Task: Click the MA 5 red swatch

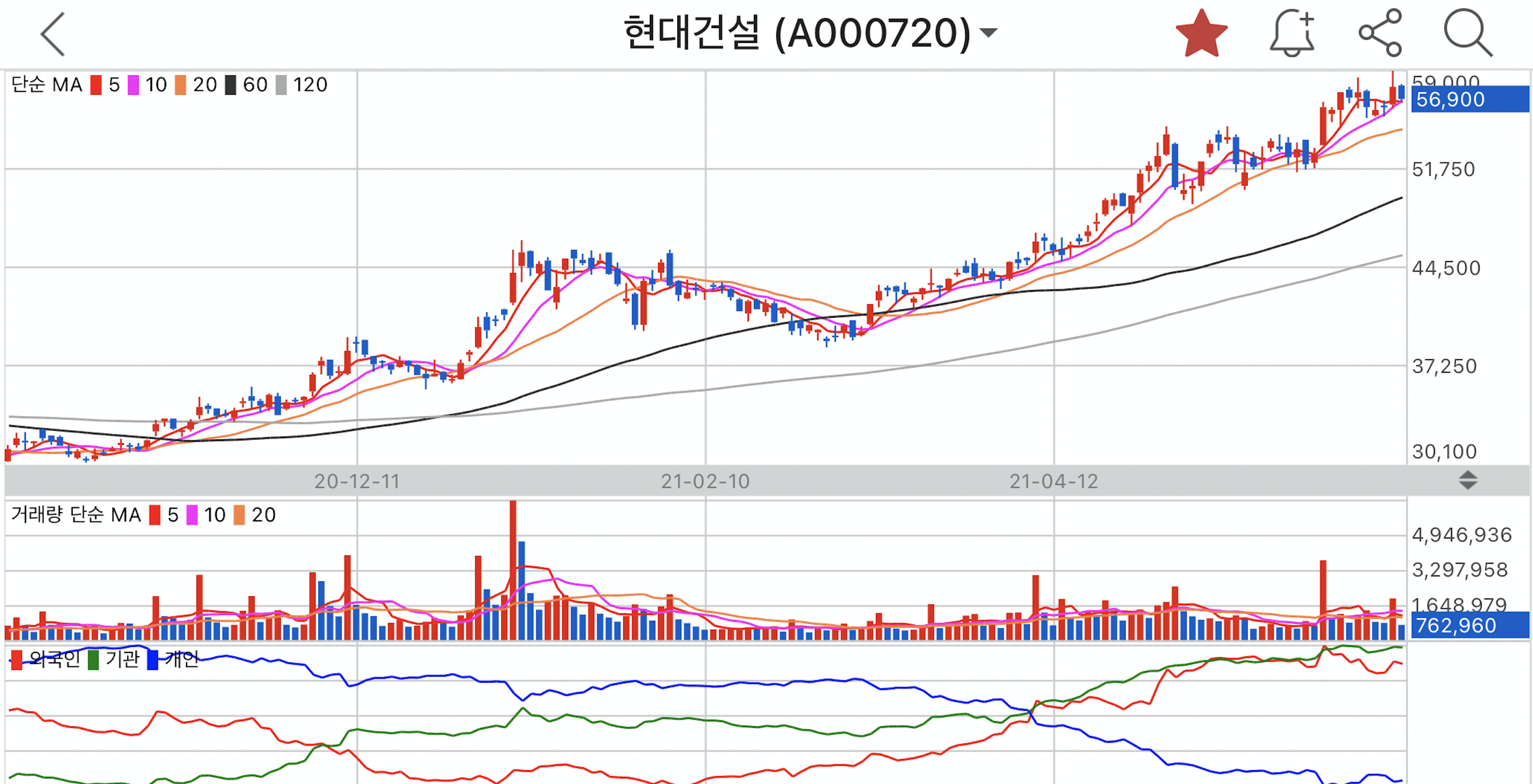Action: point(96,85)
